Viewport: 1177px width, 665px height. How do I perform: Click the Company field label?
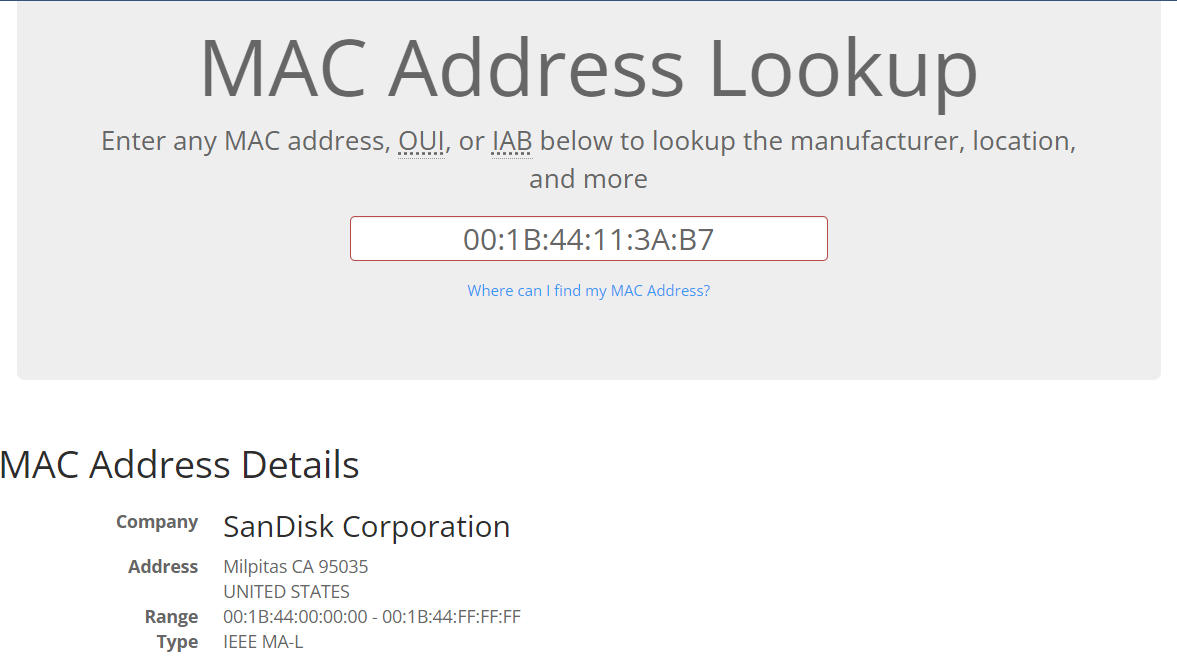(x=157, y=521)
